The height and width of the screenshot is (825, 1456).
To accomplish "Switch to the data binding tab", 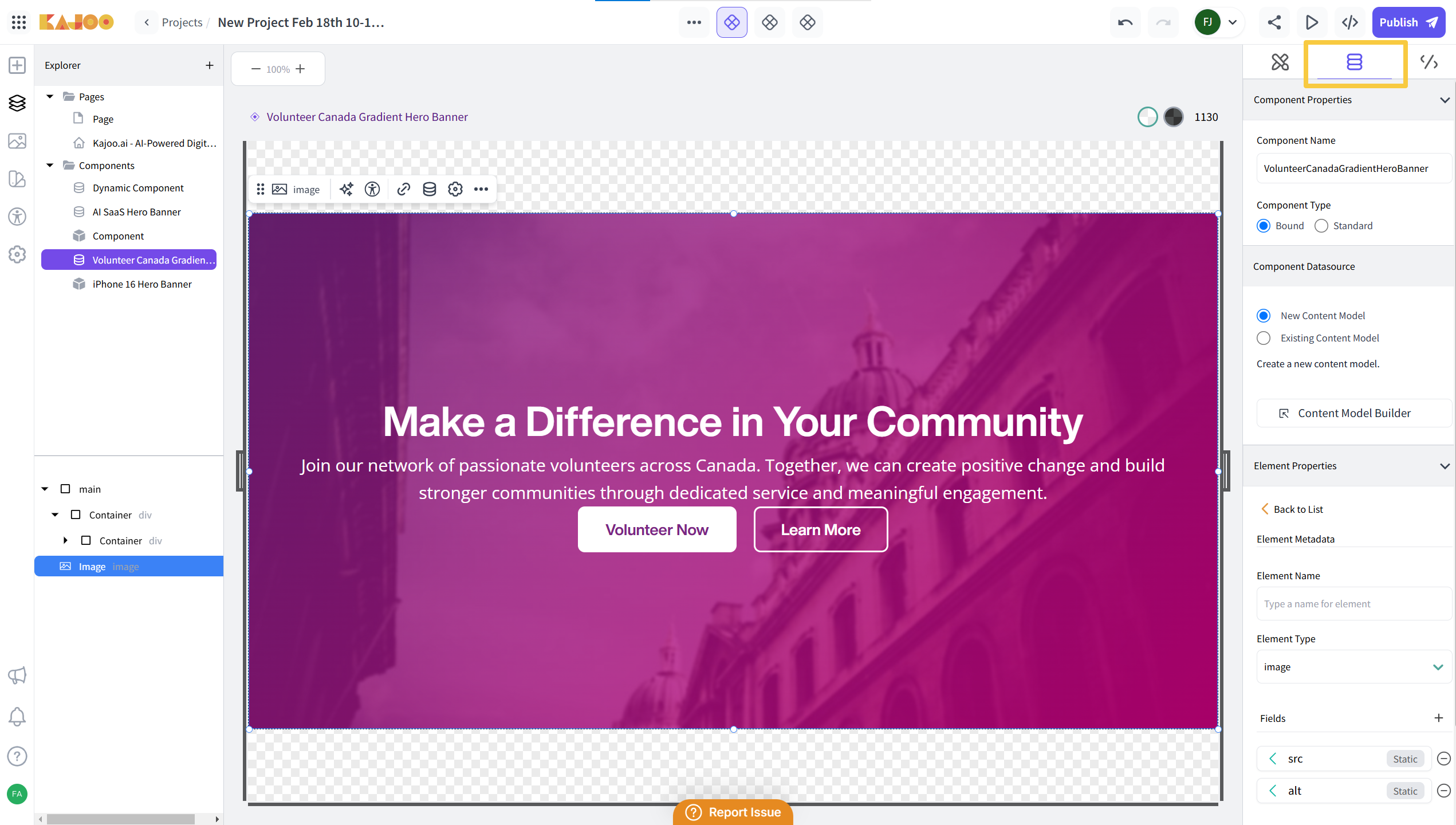I will 1354,62.
